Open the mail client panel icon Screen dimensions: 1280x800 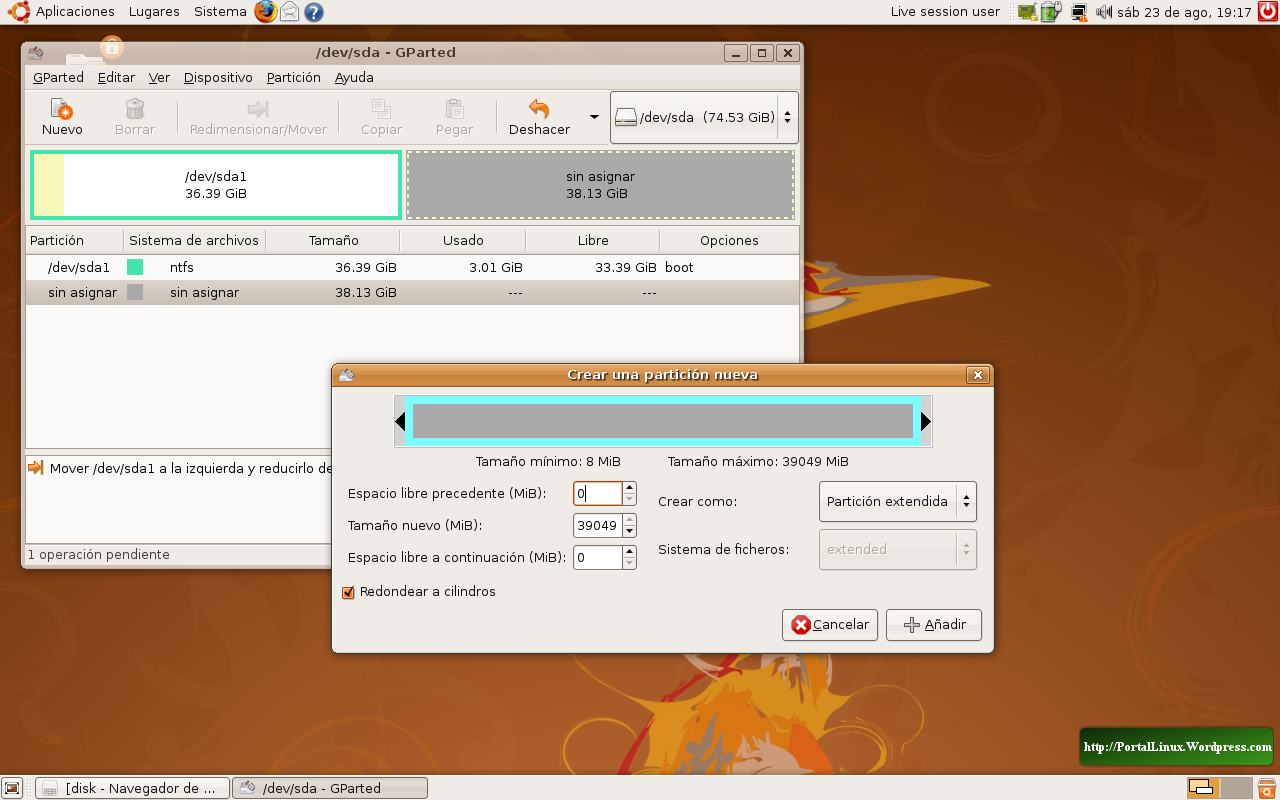coord(289,12)
